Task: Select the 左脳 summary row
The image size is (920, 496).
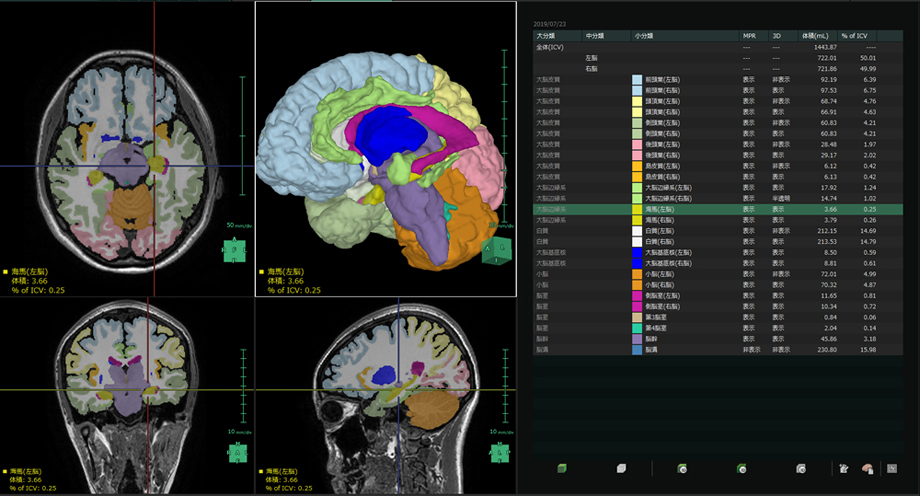Action: [x=718, y=58]
